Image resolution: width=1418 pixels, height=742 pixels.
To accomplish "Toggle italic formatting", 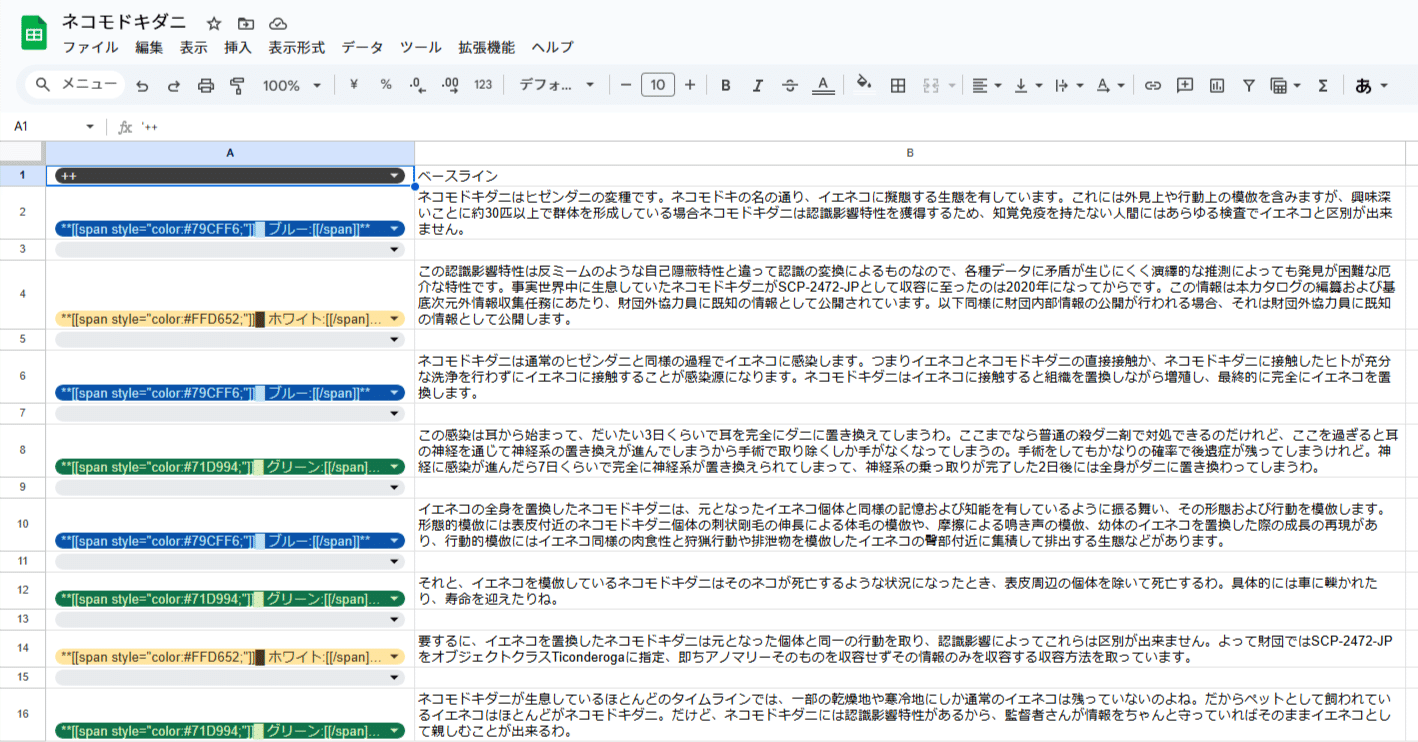I will 757,85.
